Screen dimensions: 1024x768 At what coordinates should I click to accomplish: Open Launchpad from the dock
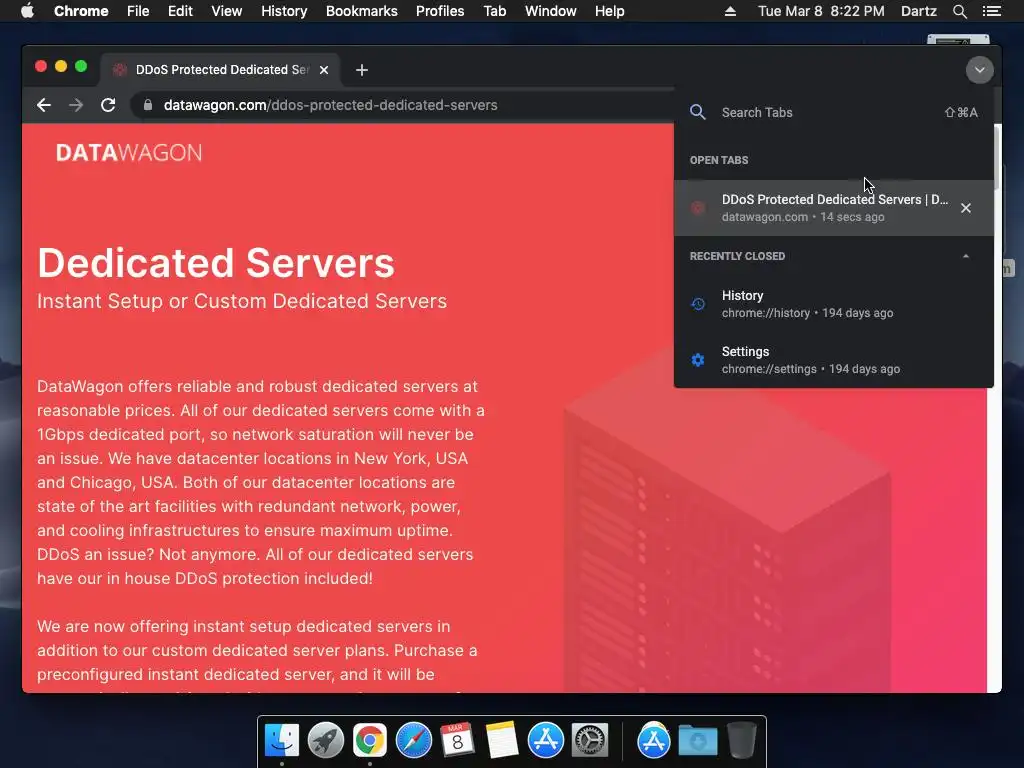point(326,740)
